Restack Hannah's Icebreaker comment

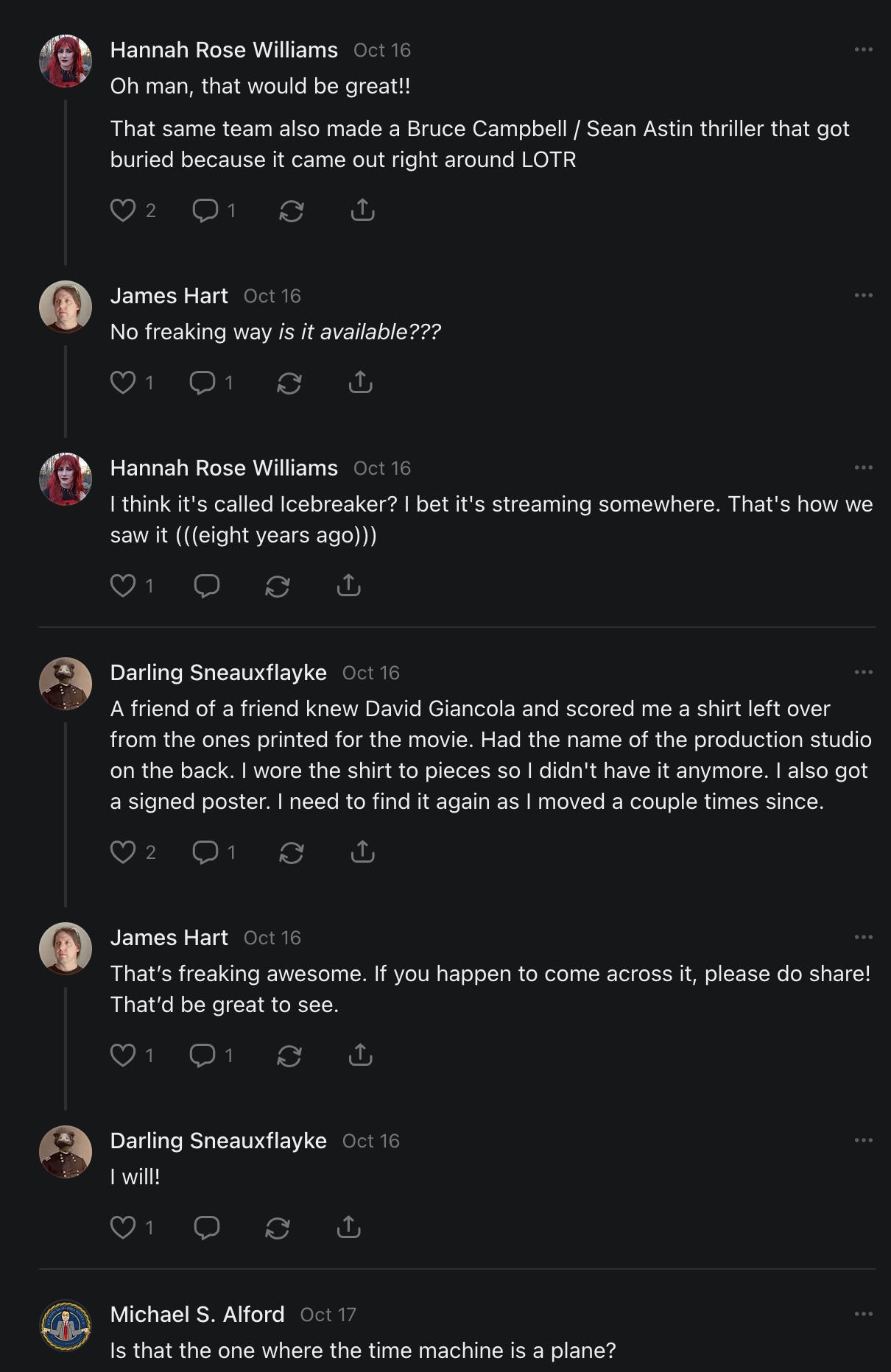point(277,586)
